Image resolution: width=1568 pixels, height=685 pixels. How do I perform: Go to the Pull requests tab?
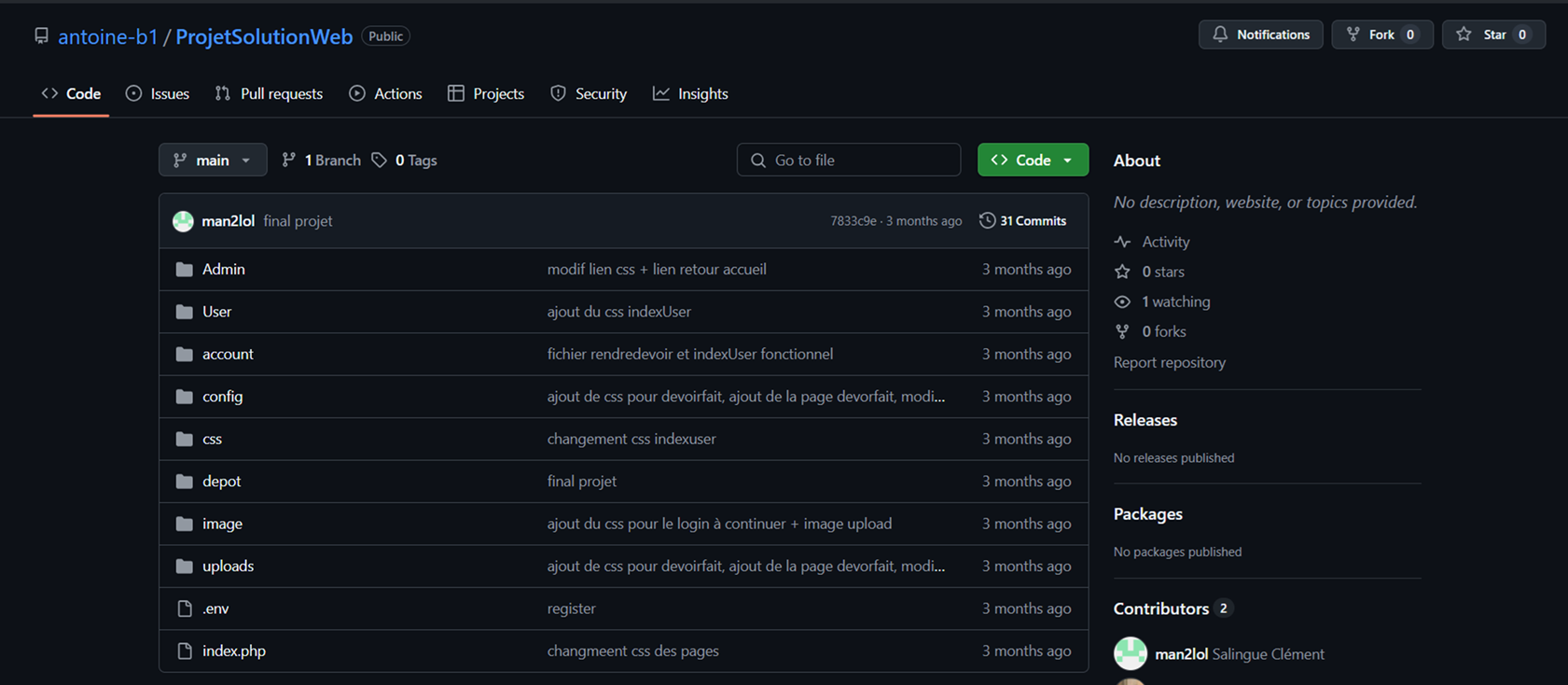point(269,93)
